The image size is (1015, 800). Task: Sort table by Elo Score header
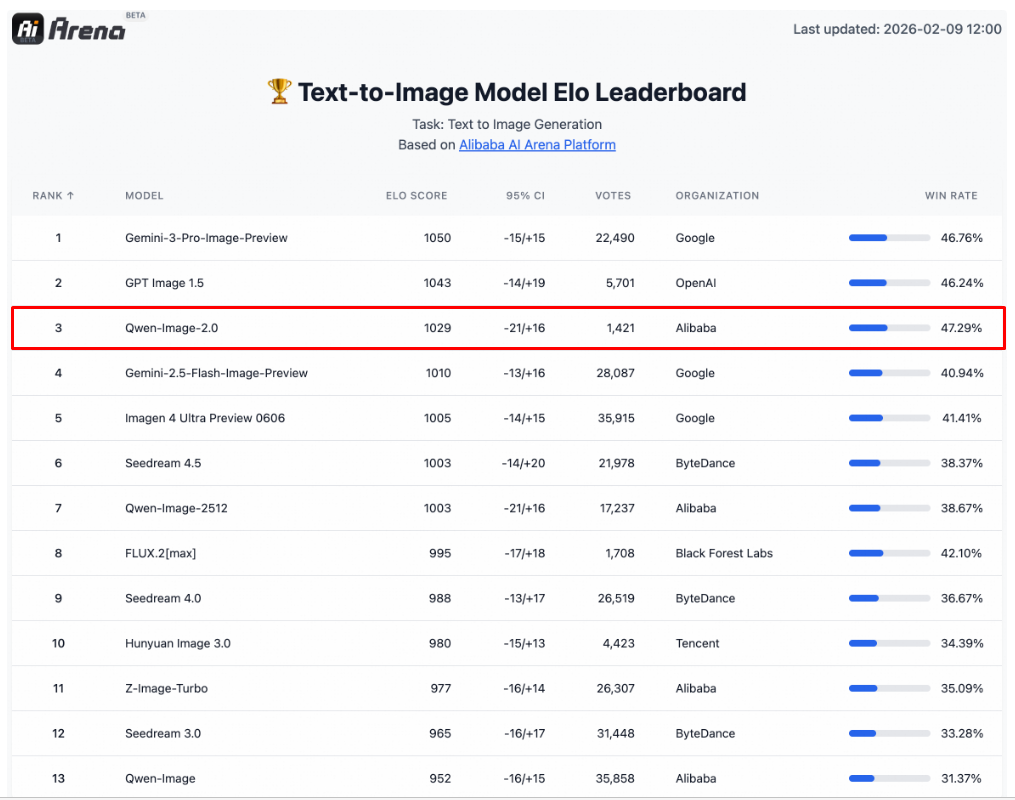tap(416, 196)
